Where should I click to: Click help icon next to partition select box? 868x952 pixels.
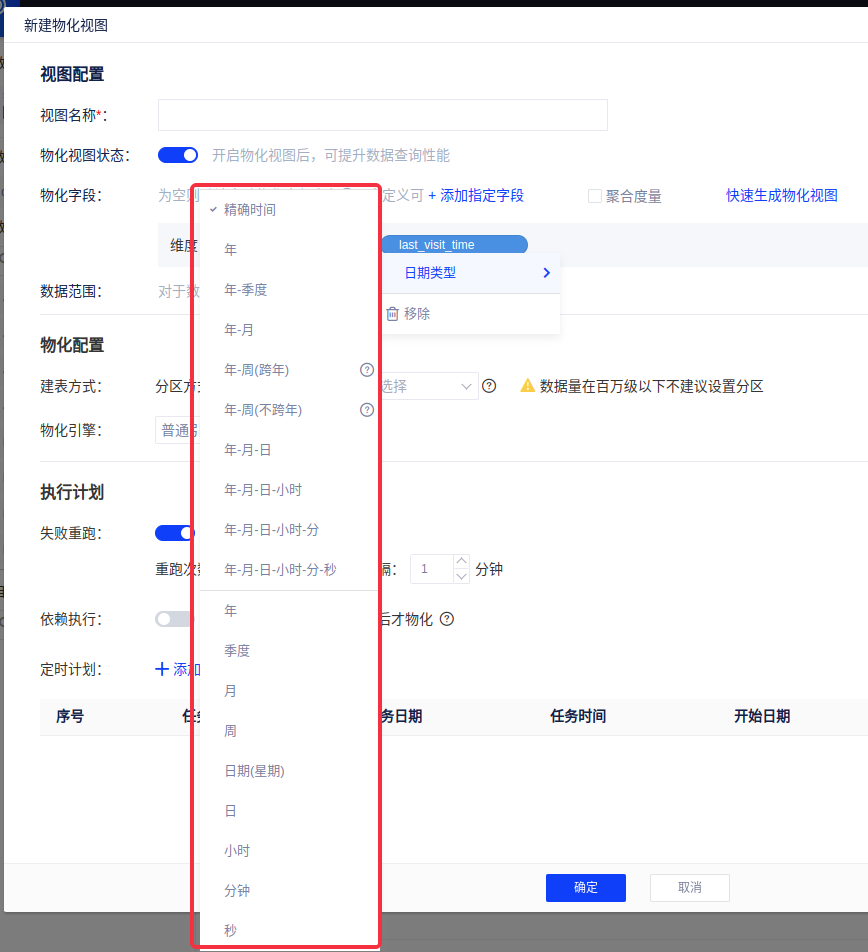[x=489, y=386]
